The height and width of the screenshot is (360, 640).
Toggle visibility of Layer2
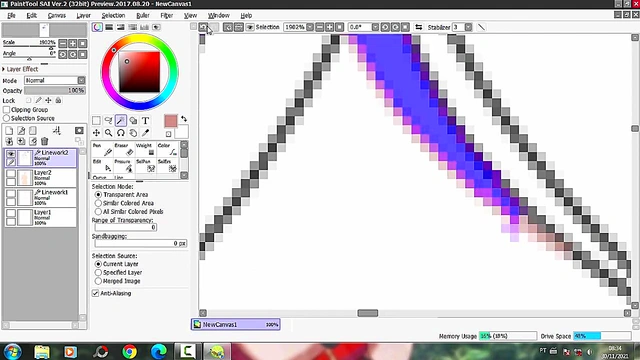click(x=11, y=174)
